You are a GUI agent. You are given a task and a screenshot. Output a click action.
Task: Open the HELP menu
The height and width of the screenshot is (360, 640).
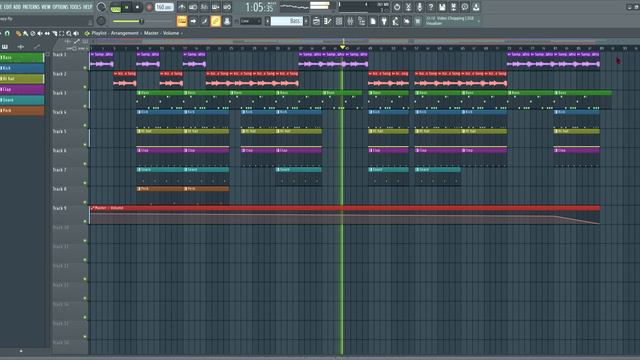coord(88,7)
